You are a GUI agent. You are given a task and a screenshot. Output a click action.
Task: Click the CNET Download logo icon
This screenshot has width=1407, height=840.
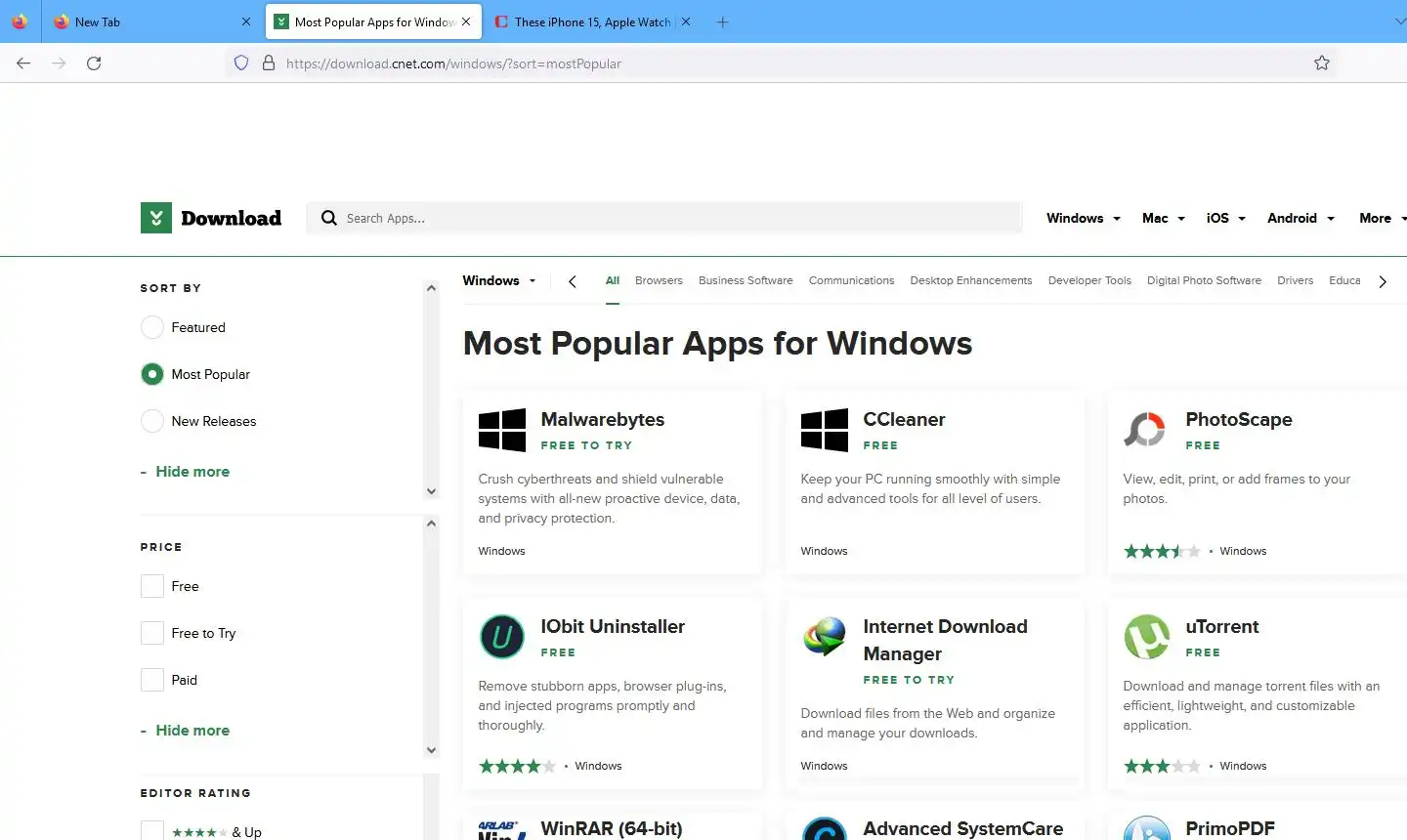156,218
